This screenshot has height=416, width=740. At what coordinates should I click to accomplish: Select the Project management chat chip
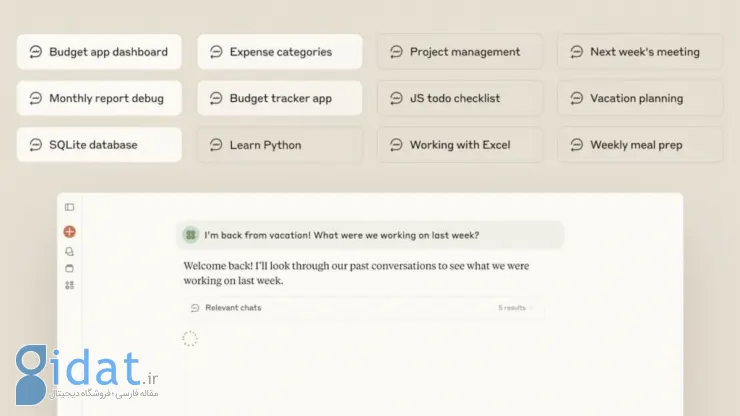tap(460, 52)
